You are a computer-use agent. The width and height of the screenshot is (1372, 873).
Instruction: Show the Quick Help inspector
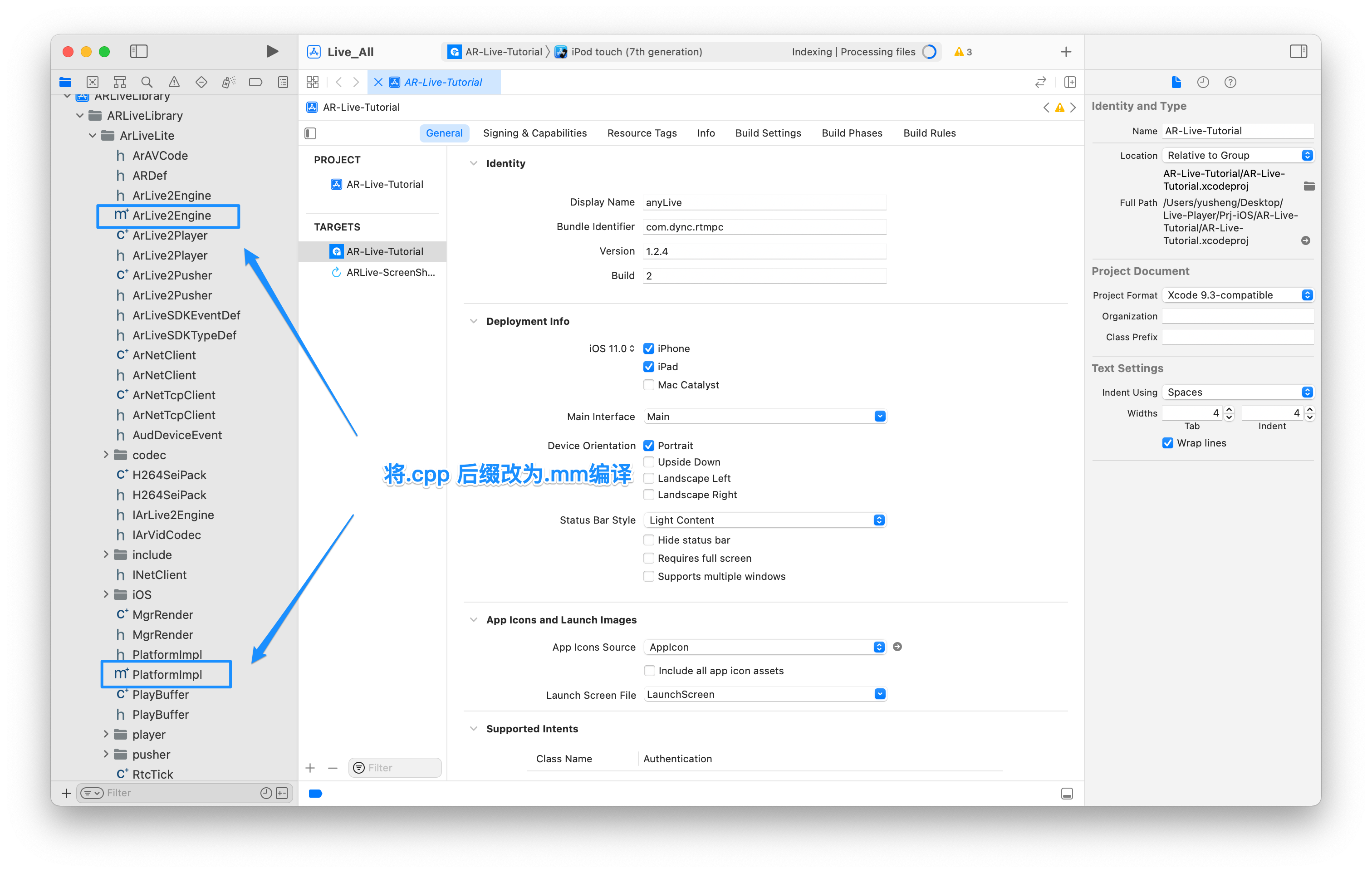point(1230,82)
